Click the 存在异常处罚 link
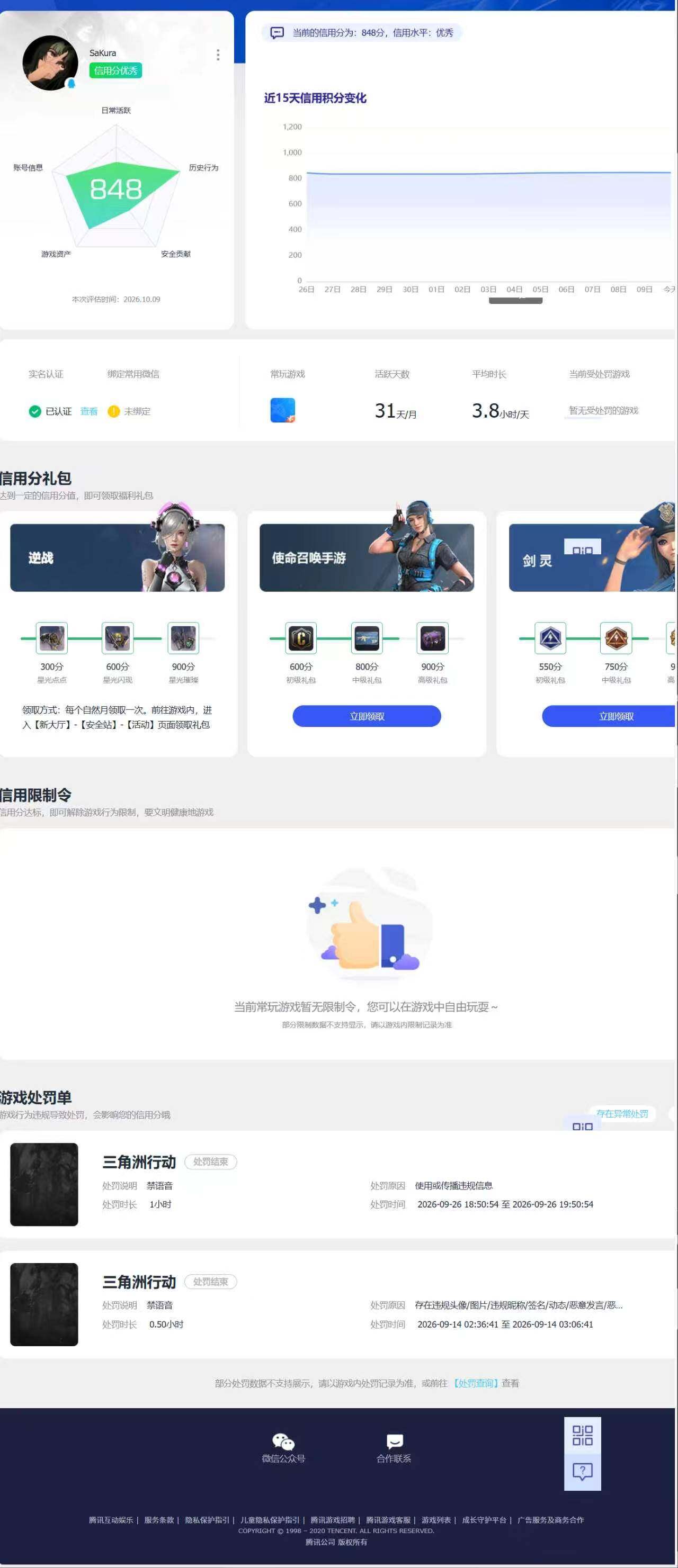 (x=622, y=1113)
